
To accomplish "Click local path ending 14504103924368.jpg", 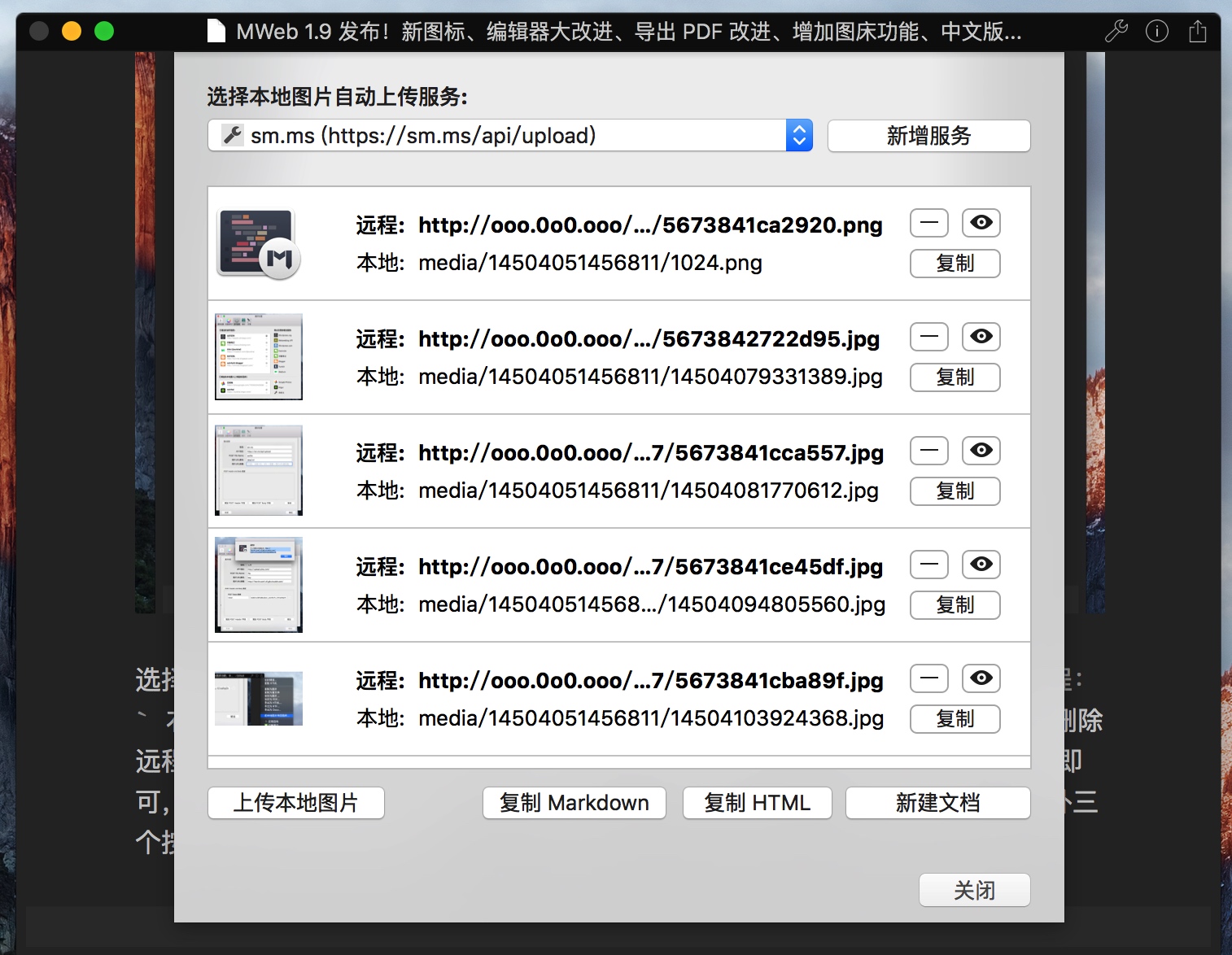I will 651,718.
